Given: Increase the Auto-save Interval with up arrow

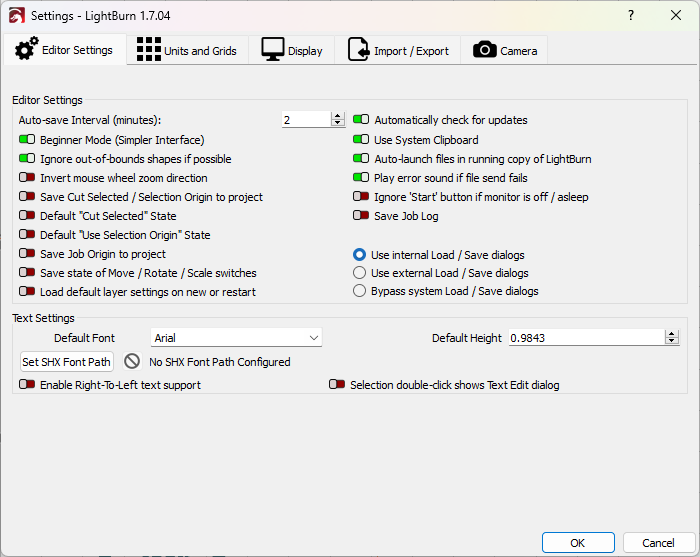Looking at the screenshot, I should [x=338, y=116].
